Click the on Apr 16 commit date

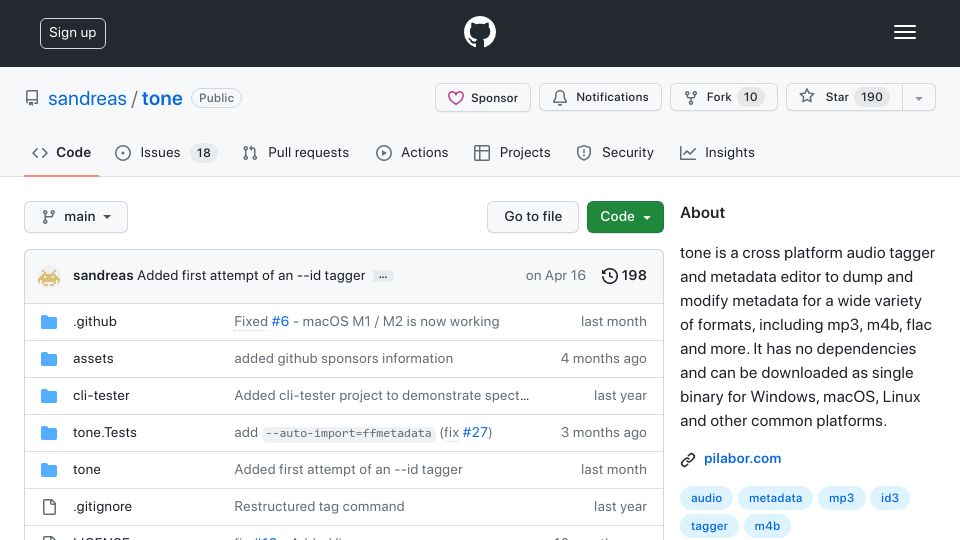pyautogui.click(x=555, y=276)
